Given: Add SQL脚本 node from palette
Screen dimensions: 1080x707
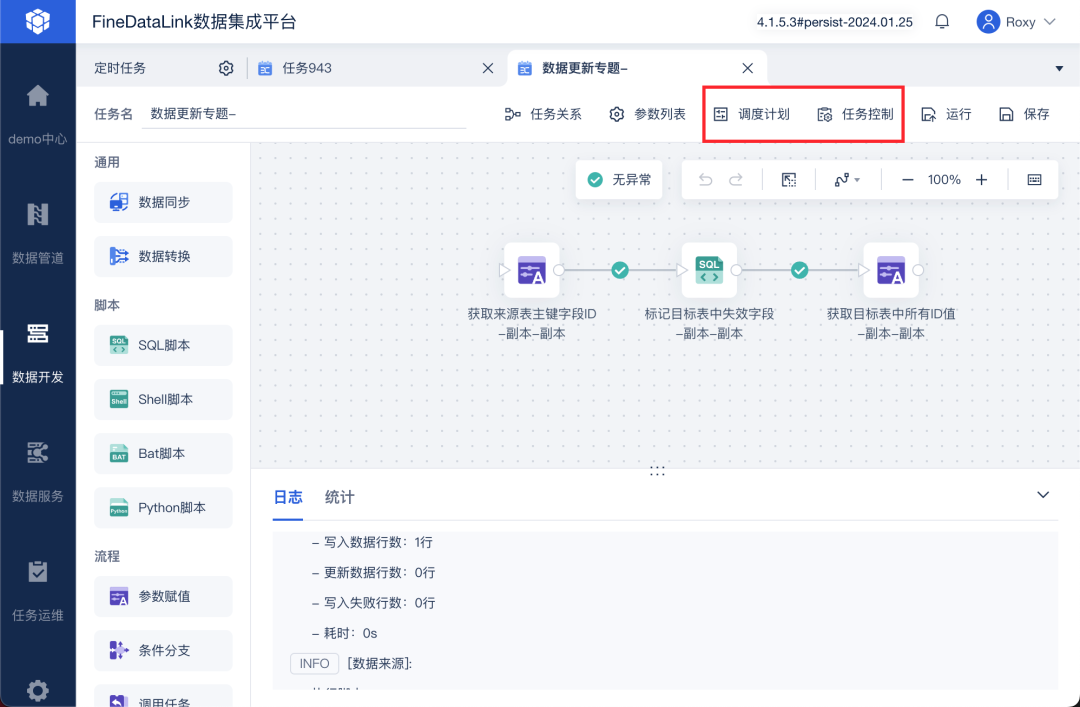Looking at the screenshot, I should pyautogui.click(x=163, y=345).
